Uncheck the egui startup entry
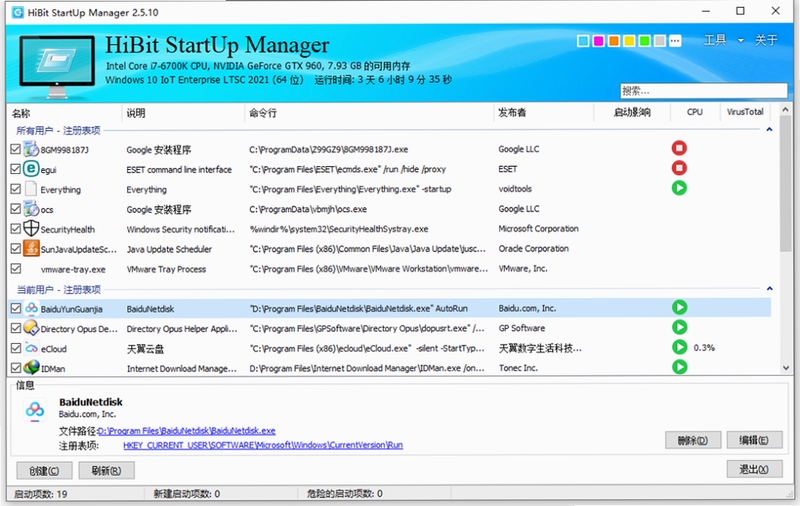This screenshot has width=800, height=506. click(x=15, y=169)
